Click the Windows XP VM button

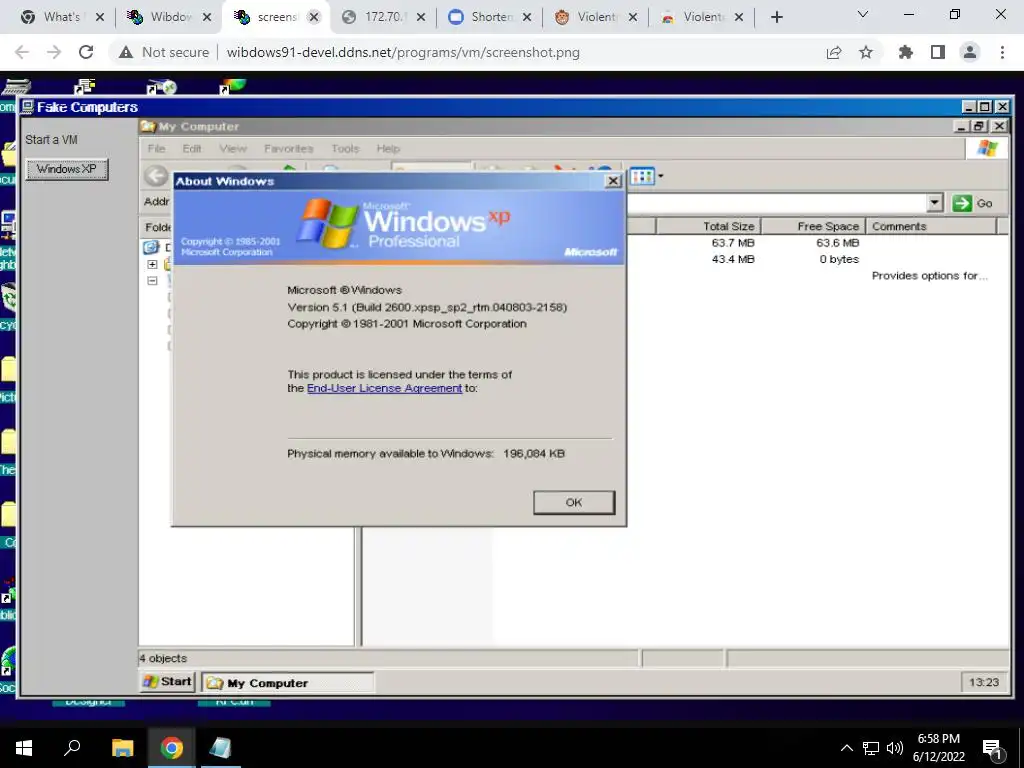coord(67,169)
